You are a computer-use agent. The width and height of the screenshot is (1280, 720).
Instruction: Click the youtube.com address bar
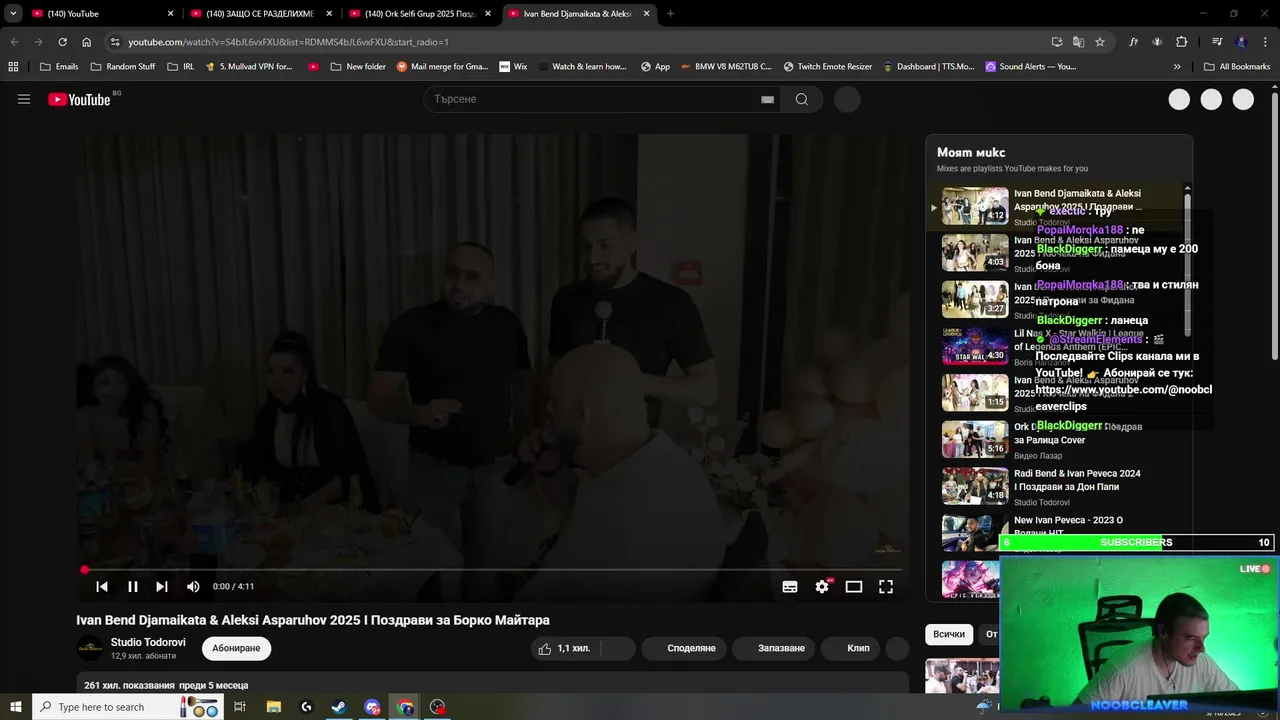tap(580, 42)
